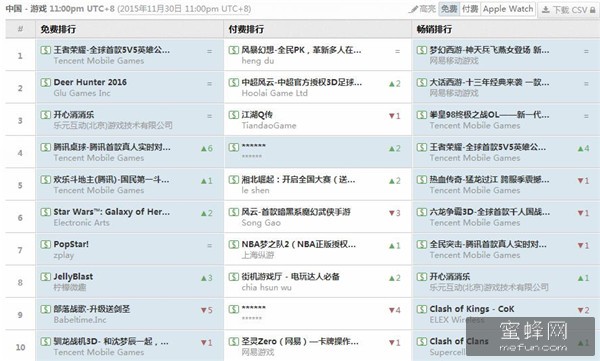Open the 江湖Q传 app link
Image resolution: width=600 pixels, height=361 pixels.
tap(257, 114)
